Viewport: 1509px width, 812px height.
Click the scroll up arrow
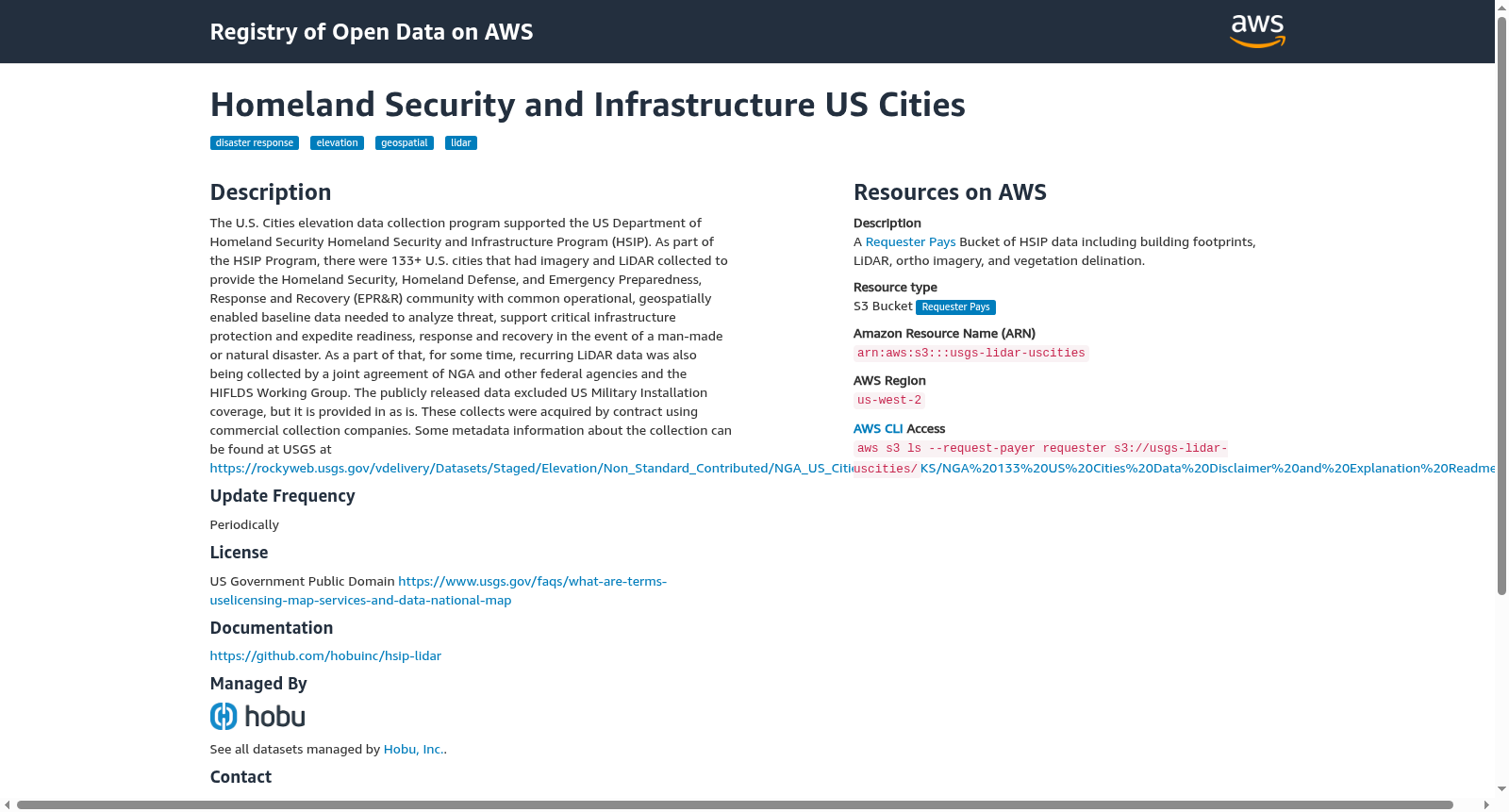1501,7
